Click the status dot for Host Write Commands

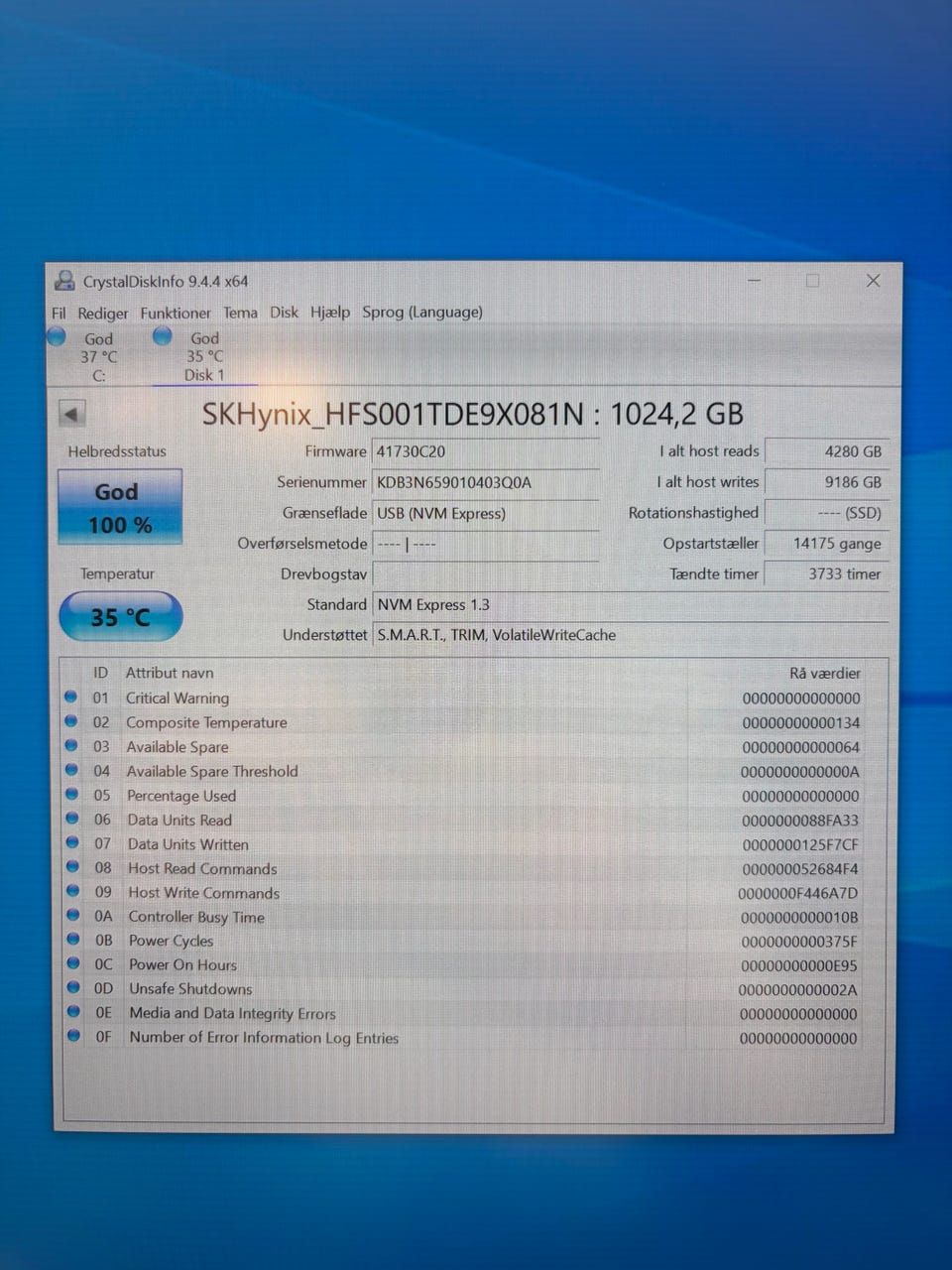point(72,891)
